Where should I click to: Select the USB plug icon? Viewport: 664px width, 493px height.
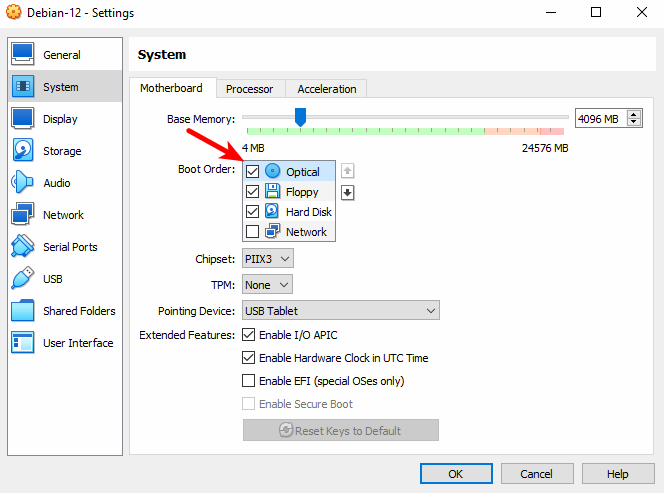pyautogui.click(x=23, y=279)
